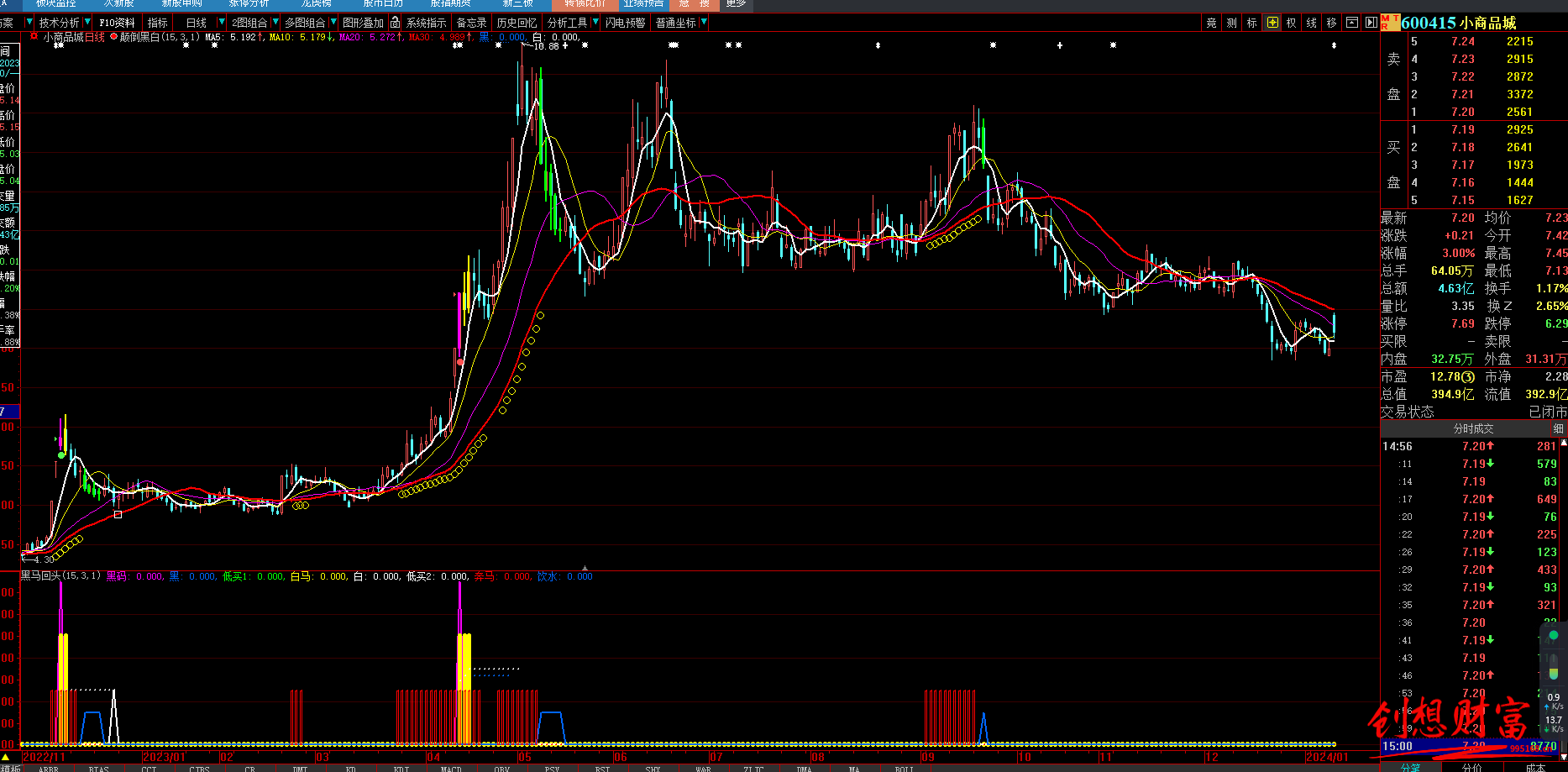Click the 闪电预警 toolbar button

pyautogui.click(x=625, y=23)
